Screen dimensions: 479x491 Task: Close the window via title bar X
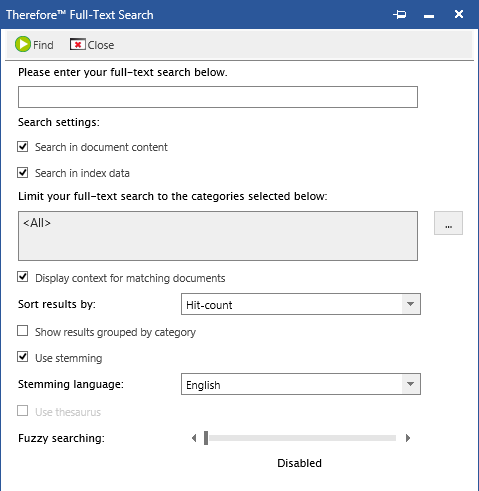459,14
